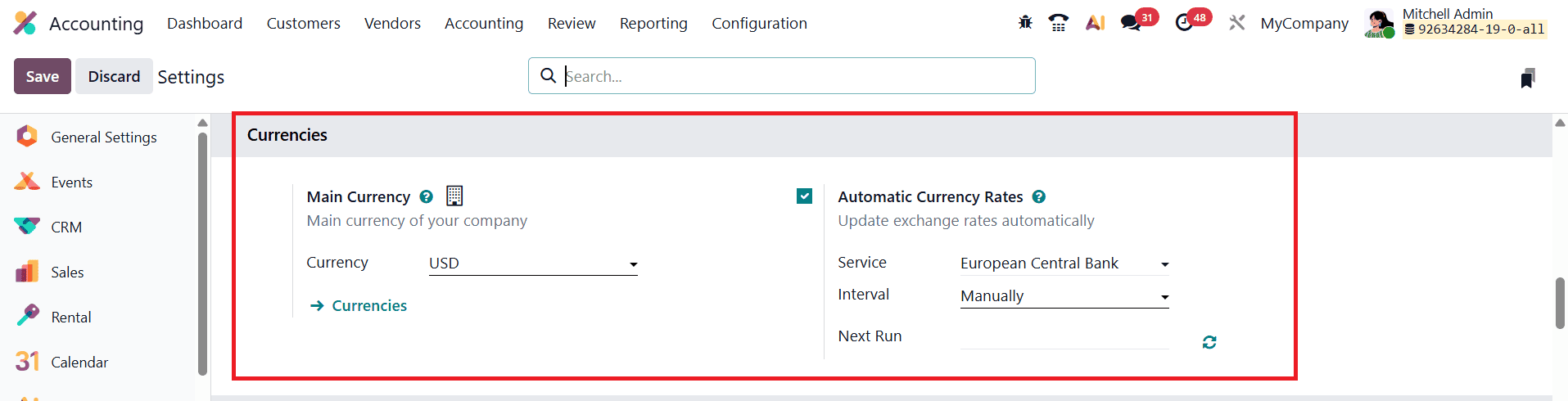Click Main Currency help question icon
1568x401 pixels.
click(426, 196)
